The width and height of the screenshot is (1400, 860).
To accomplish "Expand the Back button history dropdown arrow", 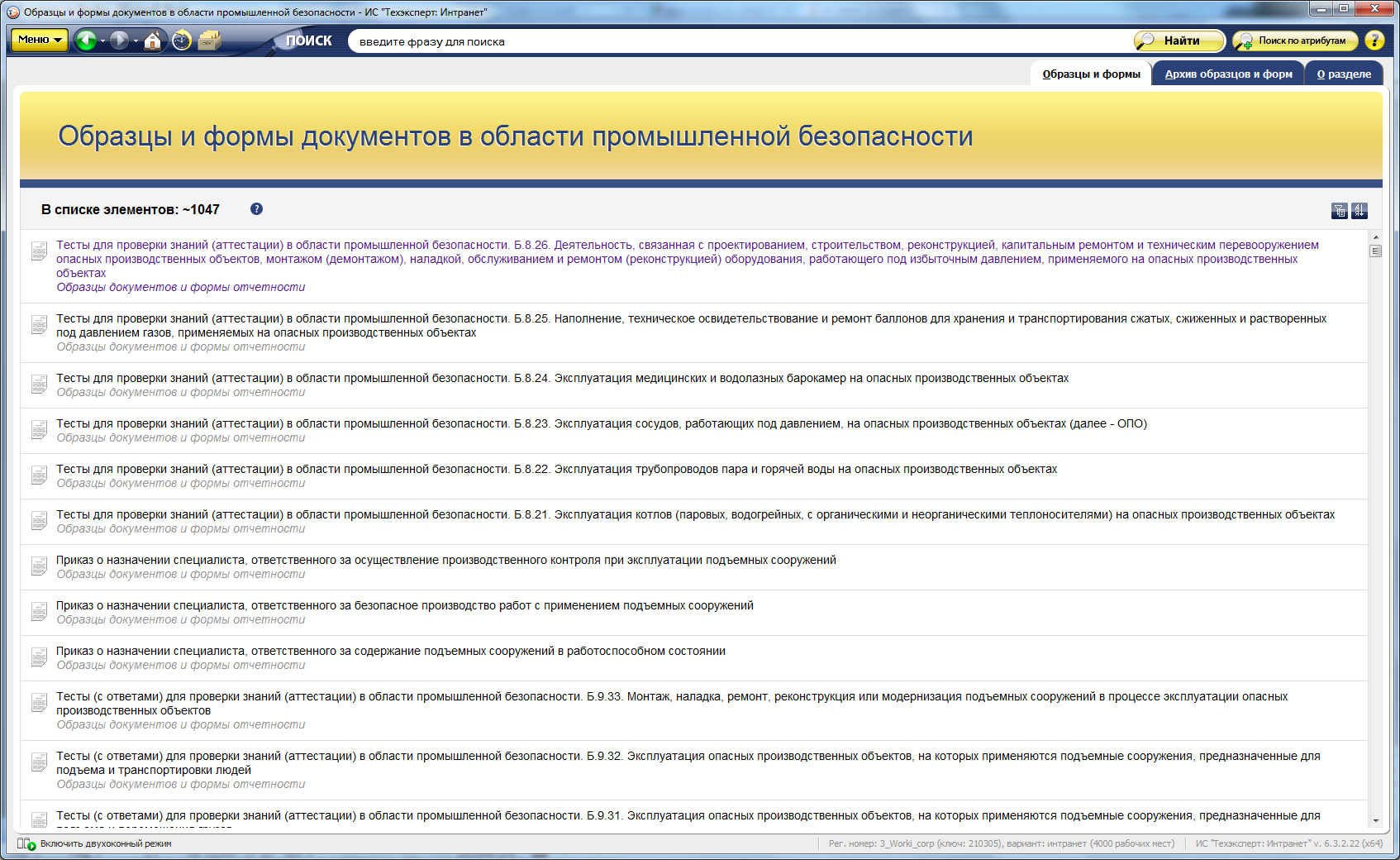I will 103,41.
